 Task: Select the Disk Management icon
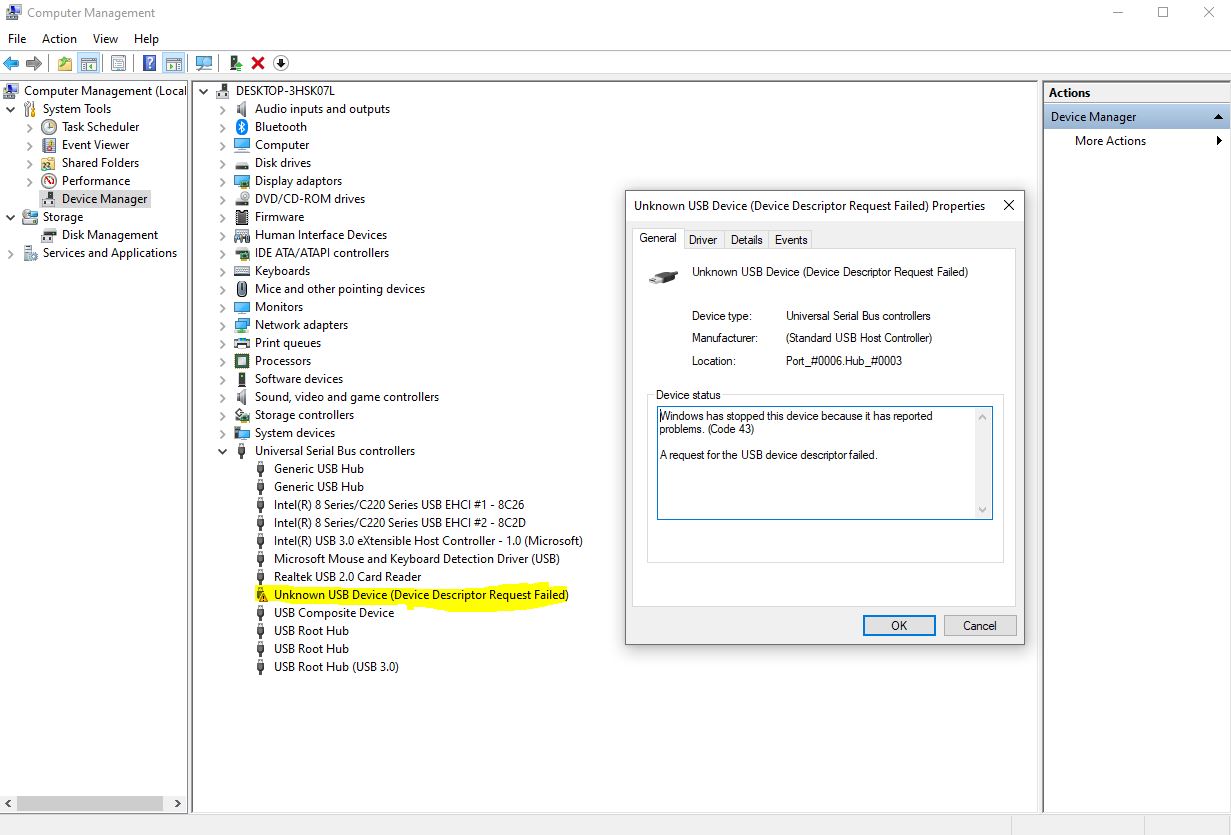(x=49, y=235)
